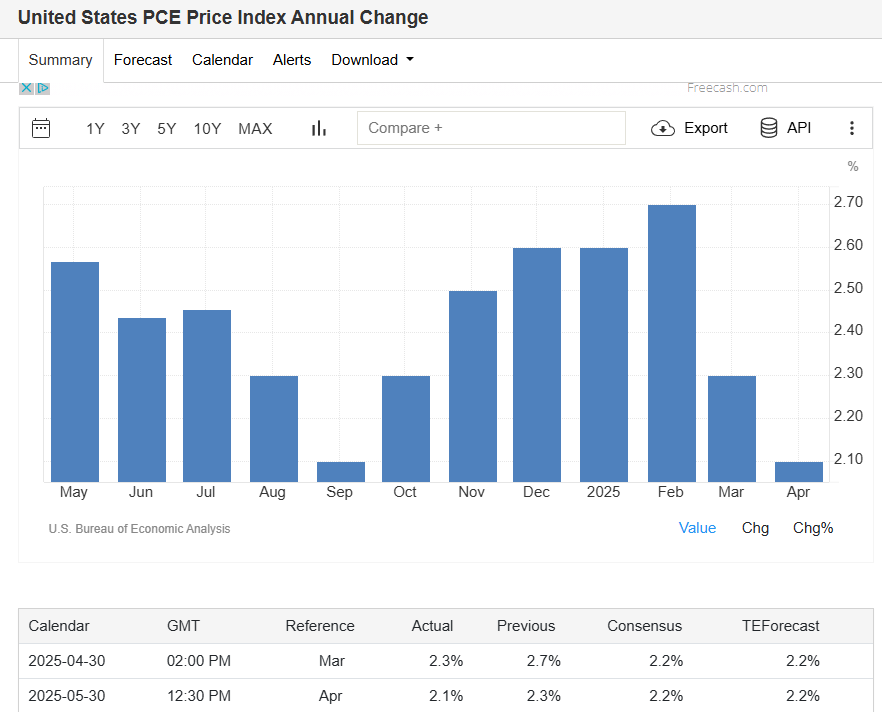This screenshot has height=712, width=882.
Task: Click the December bar in chart
Action: pos(537,365)
